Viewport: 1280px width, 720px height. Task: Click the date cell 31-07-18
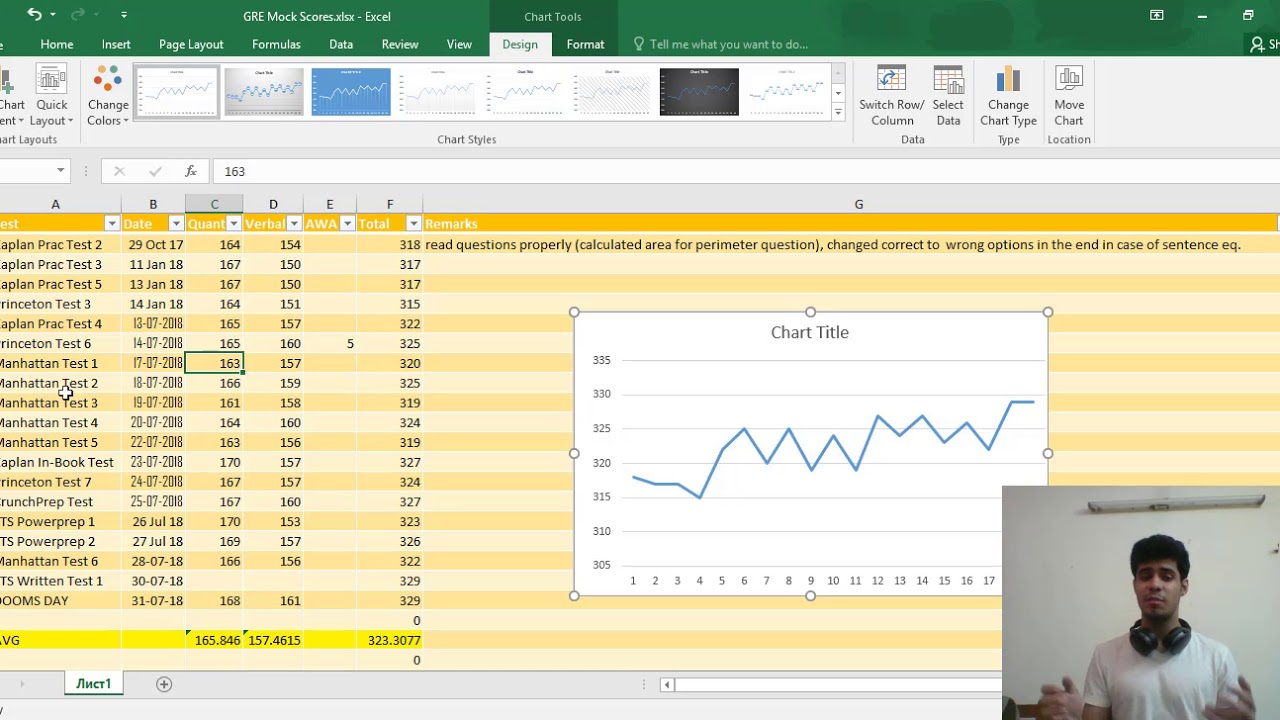click(153, 601)
